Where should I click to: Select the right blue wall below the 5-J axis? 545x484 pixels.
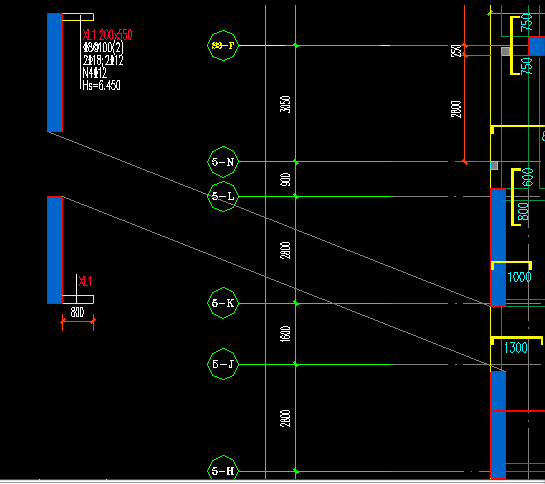click(x=498, y=425)
